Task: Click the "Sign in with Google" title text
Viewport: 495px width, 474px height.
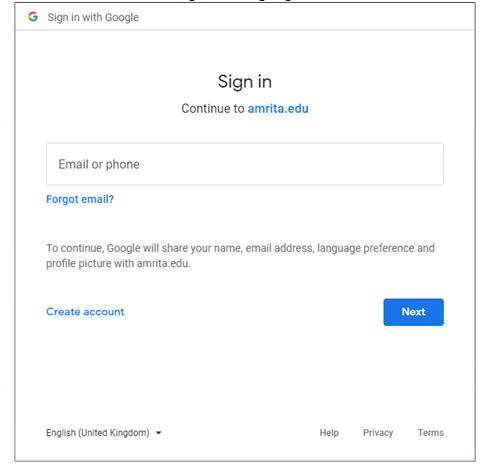Action: pos(93,17)
